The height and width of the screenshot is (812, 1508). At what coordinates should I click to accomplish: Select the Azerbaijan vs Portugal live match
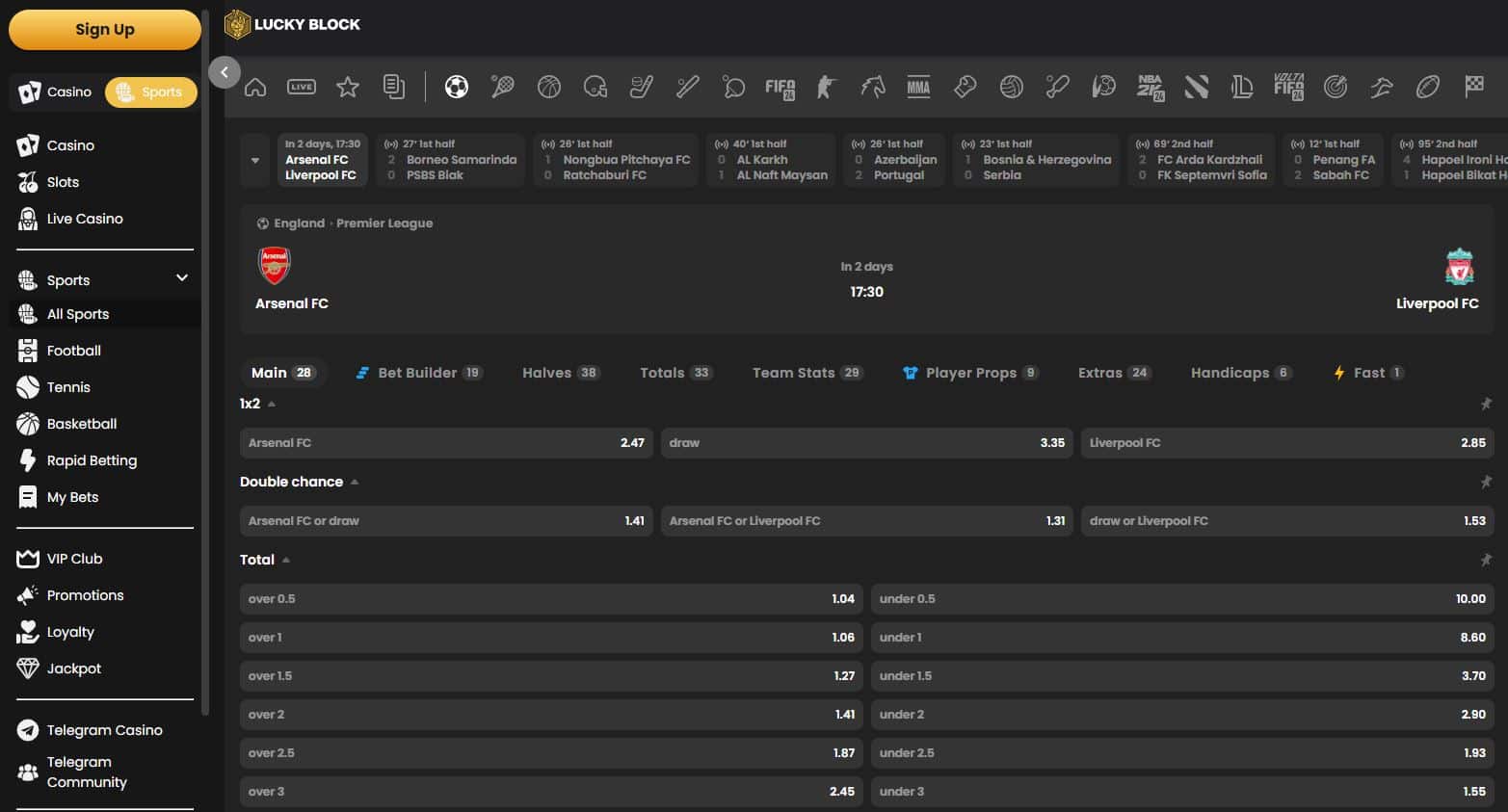tap(894, 160)
